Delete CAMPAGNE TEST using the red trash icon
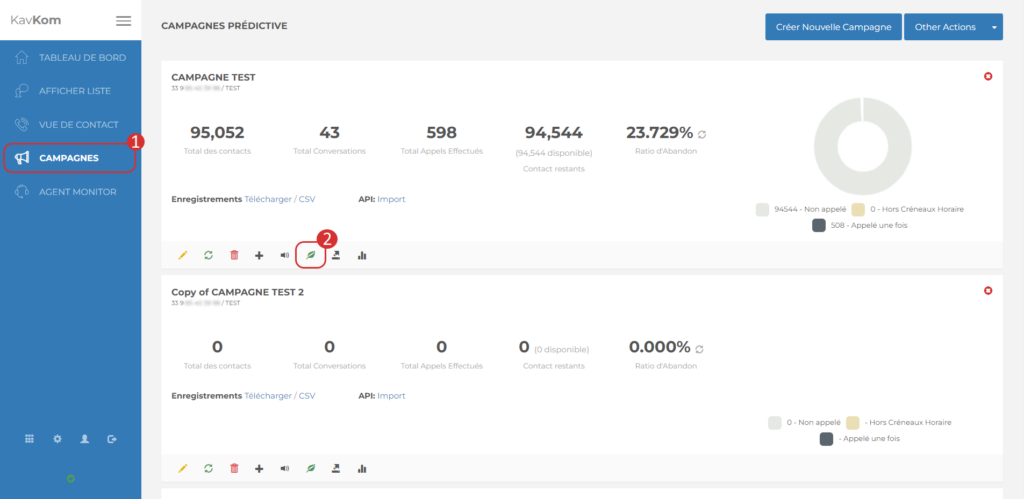1024x499 pixels. click(234, 256)
